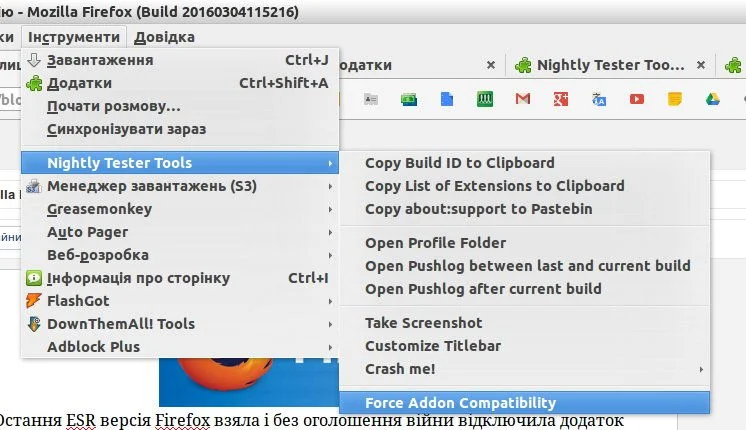Click the green puzzle icon next to Додатки

tap(34, 83)
